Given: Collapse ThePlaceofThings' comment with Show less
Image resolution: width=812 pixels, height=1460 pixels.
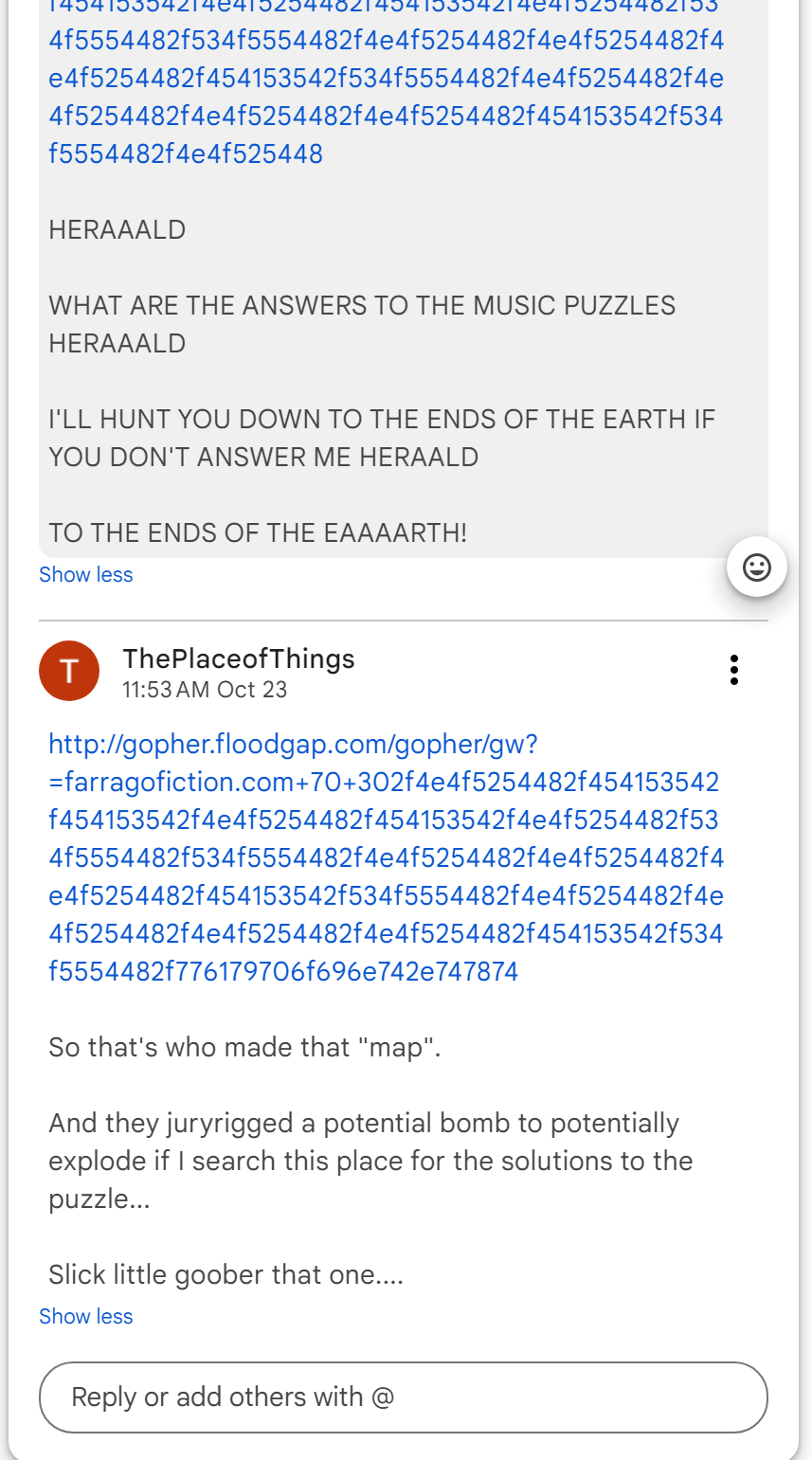Looking at the screenshot, I should 85,1317.
